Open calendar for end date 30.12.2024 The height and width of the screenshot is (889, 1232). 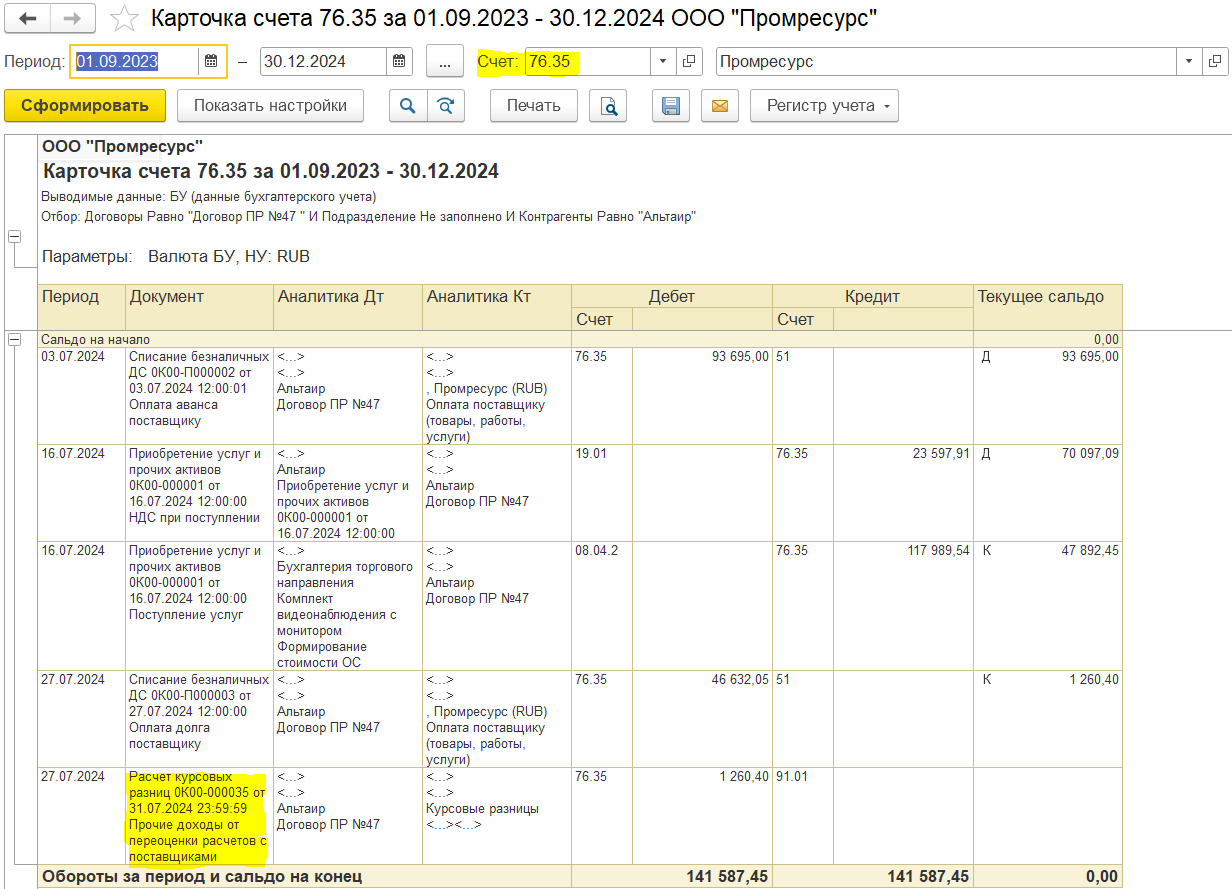tap(398, 61)
